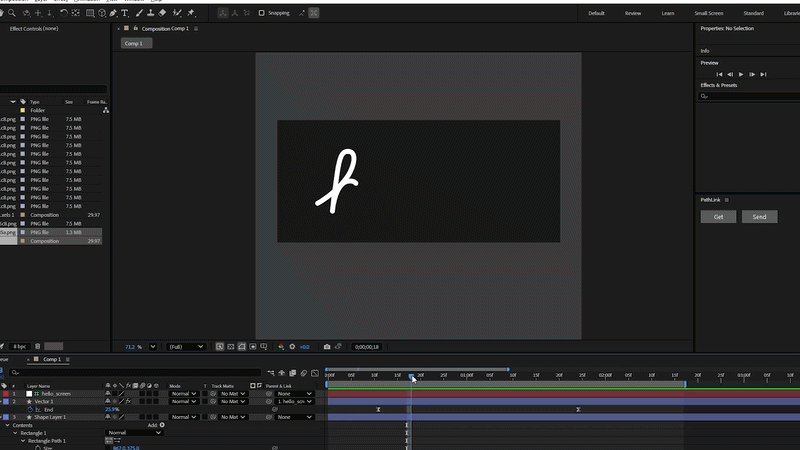Jump to last frame in Preview panel
Screen dimensions: 800x450
click(763, 74)
